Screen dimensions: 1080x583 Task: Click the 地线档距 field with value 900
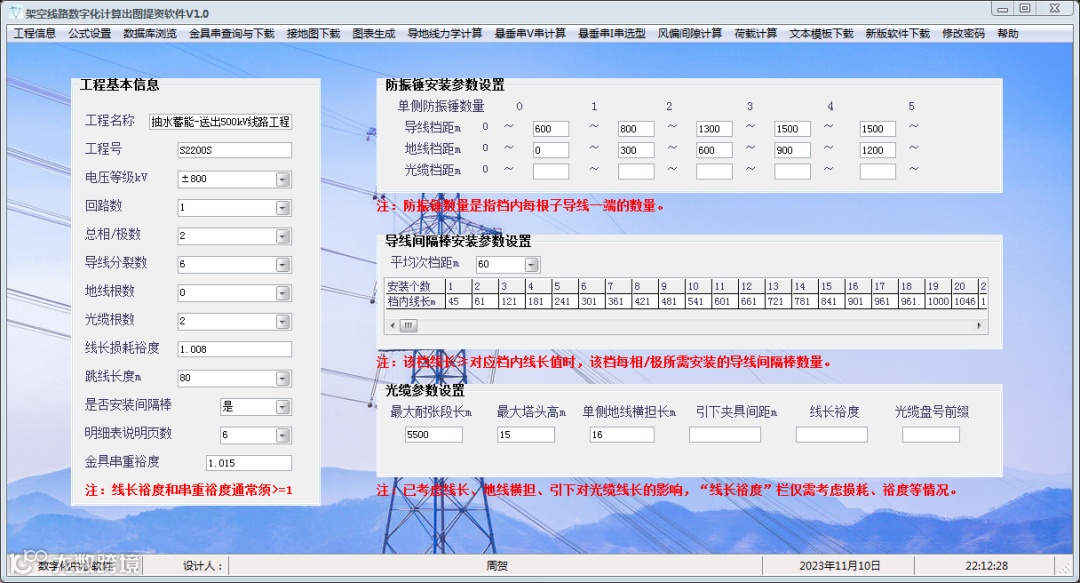coord(793,150)
